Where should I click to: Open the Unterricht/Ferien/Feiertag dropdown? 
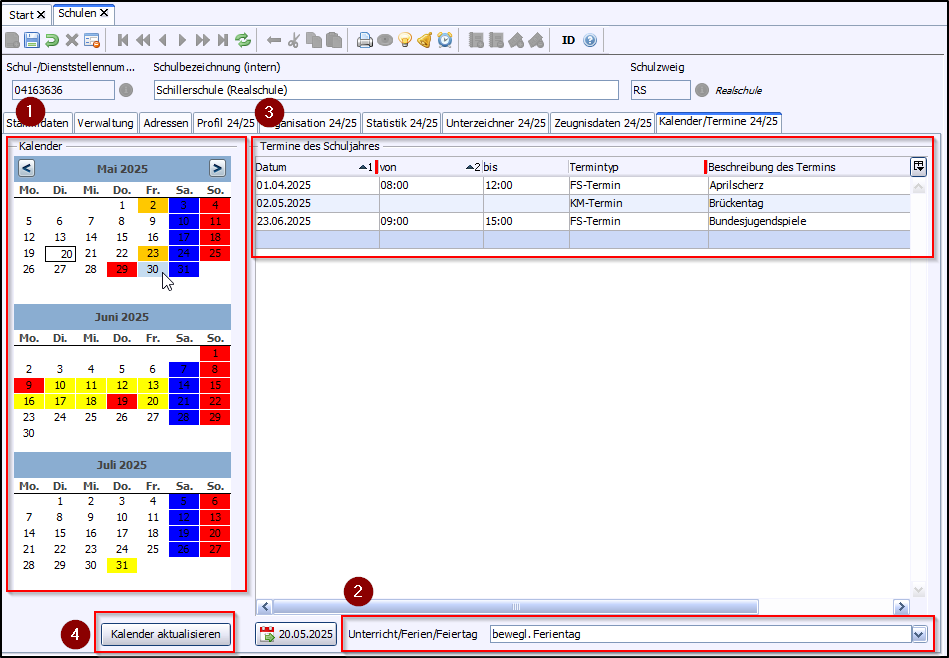(x=918, y=634)
